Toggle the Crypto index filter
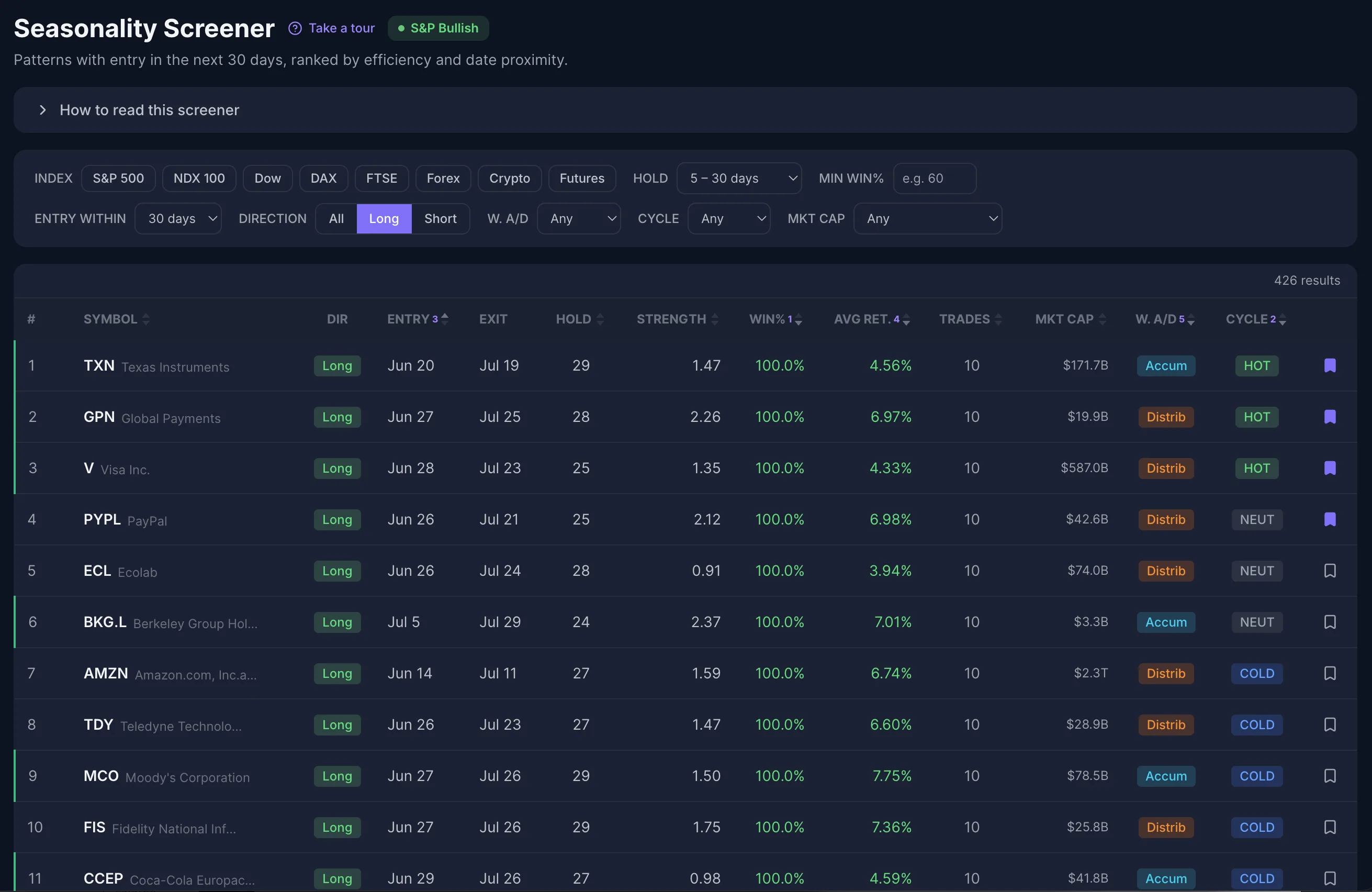Viewport: 1372px width, 892px height. pyautogui.click(x=510, y=179)
